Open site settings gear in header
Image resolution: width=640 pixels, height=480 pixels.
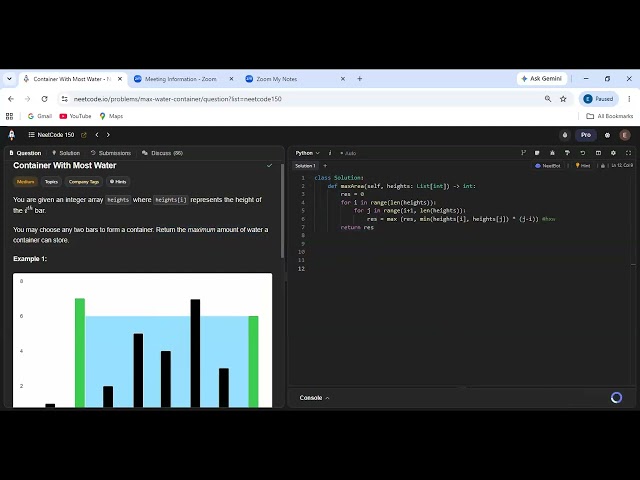click(607, 135)
